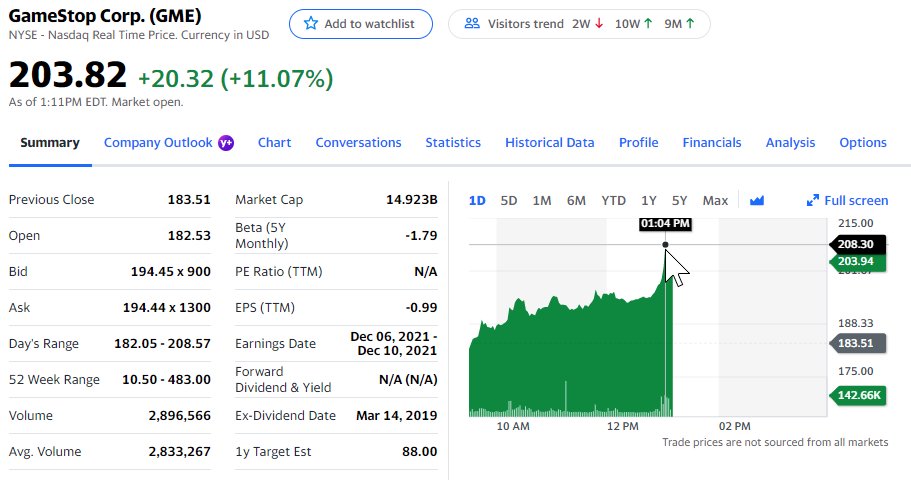
Task: Select the 6M chart range
Action: [576, 200]
